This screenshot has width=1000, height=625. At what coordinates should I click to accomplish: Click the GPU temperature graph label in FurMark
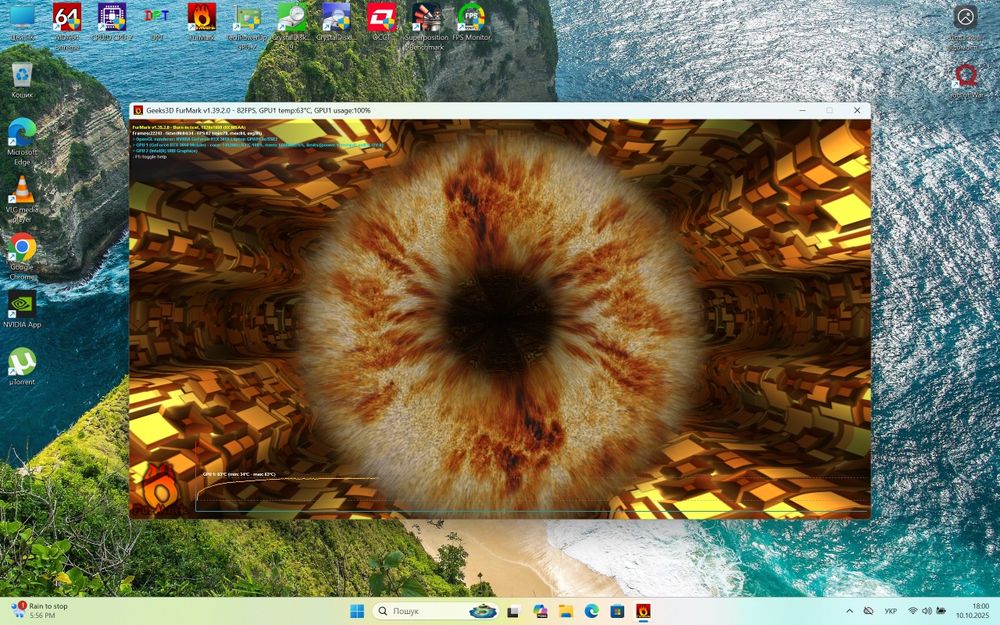tap(239, 474)
